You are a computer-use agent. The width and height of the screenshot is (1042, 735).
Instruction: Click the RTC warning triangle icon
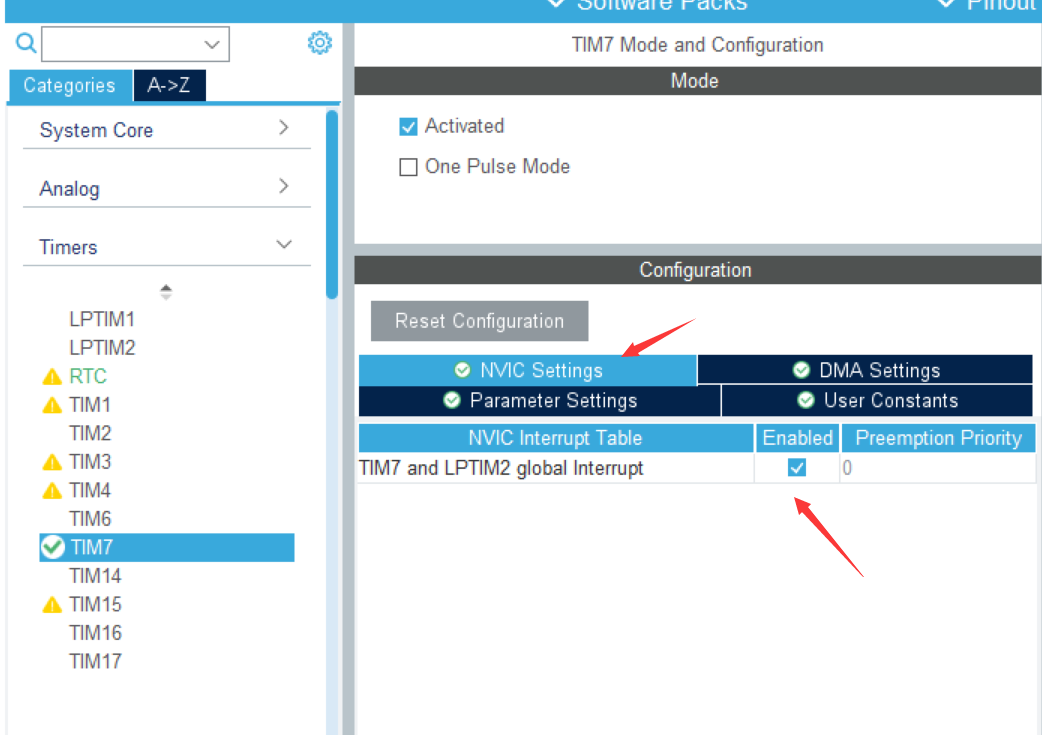(x=52, y=377)
